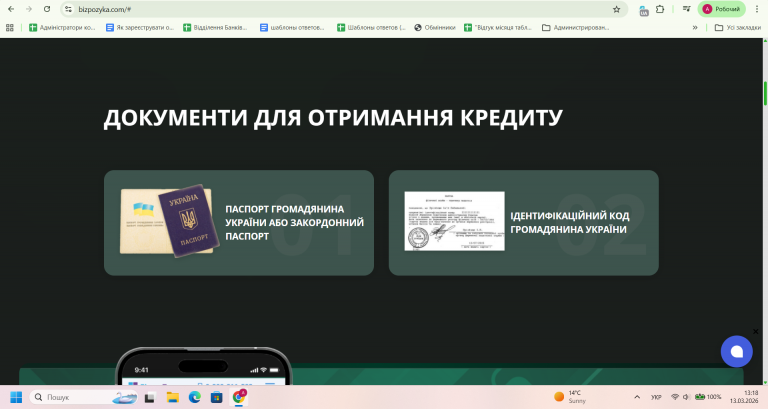Image resolution: width=768 pixels, height=409 pixels.
Task: Click the Ідентифікаційний код громадянина України text
Action: click(x=570, y=222)
